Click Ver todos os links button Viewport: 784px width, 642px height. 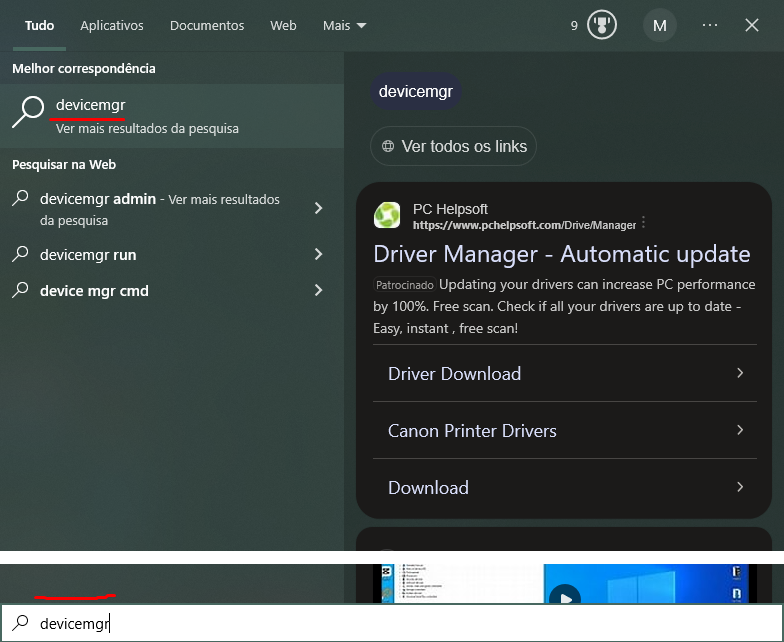click(x=453, y=146)
